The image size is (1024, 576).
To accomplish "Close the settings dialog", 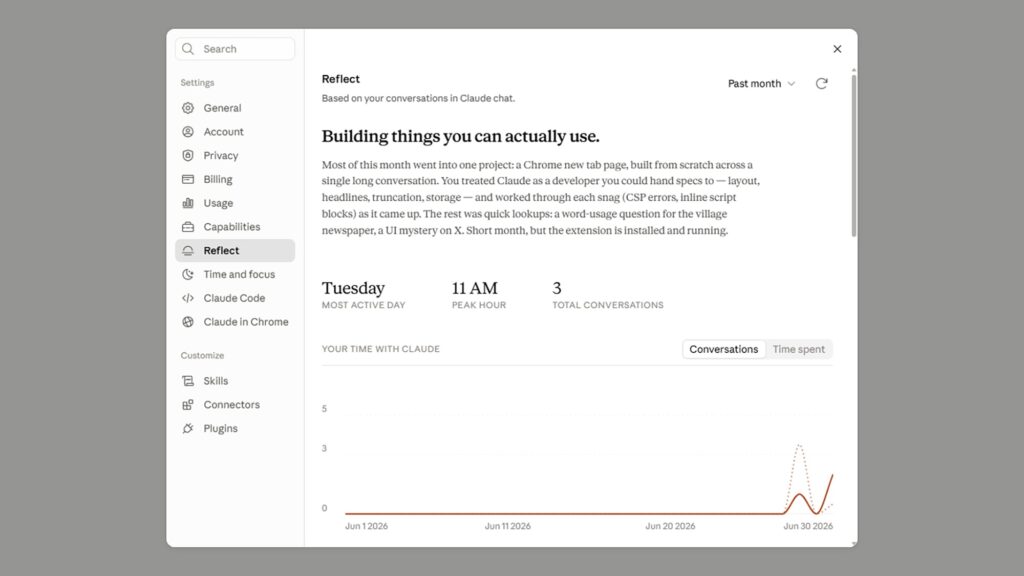I will point(837,49).
